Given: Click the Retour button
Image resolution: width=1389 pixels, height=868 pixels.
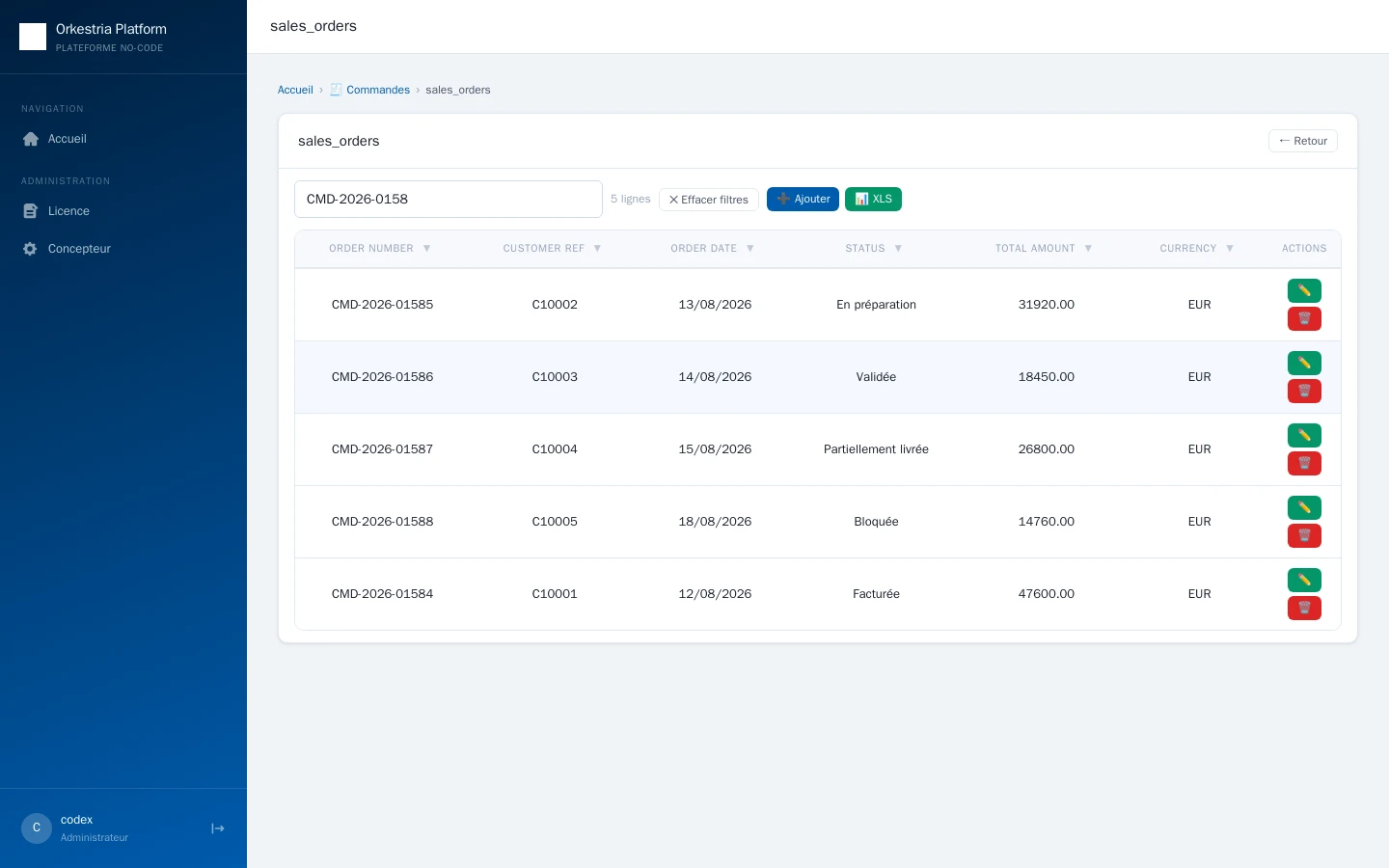Looking at the screenshot, I should [x=1303, y=141].
